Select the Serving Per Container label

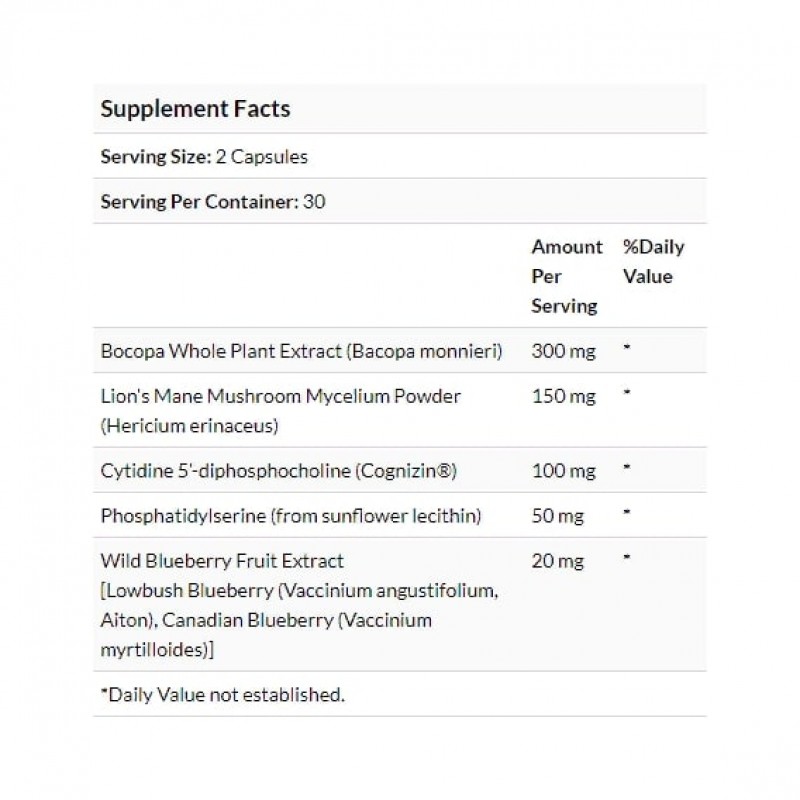[198, 201]
